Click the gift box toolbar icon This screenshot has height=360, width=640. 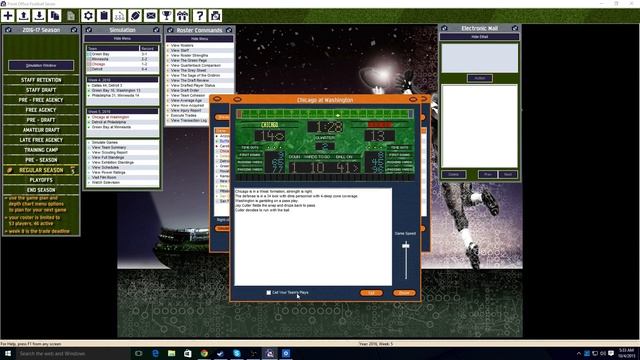click(x=182, y=16)
